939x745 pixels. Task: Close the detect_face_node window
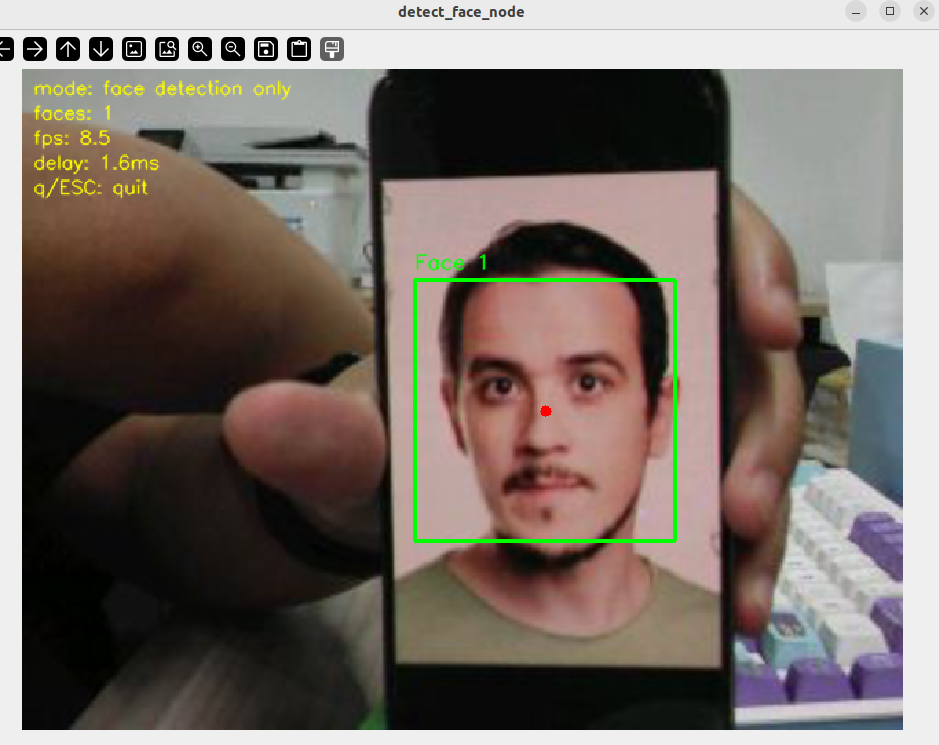pos(924,11)
